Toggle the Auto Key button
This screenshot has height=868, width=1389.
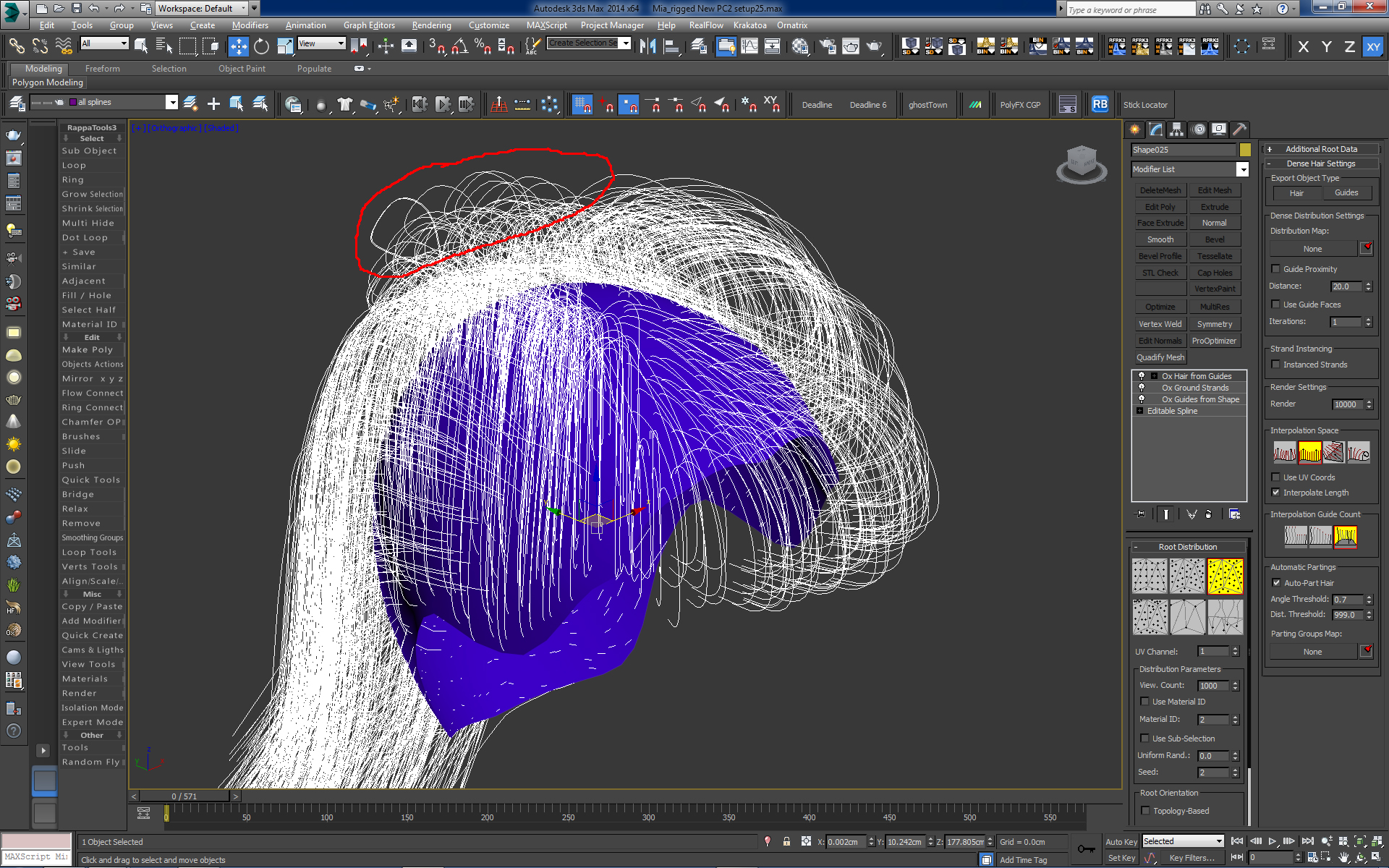tap(1121, 842)
